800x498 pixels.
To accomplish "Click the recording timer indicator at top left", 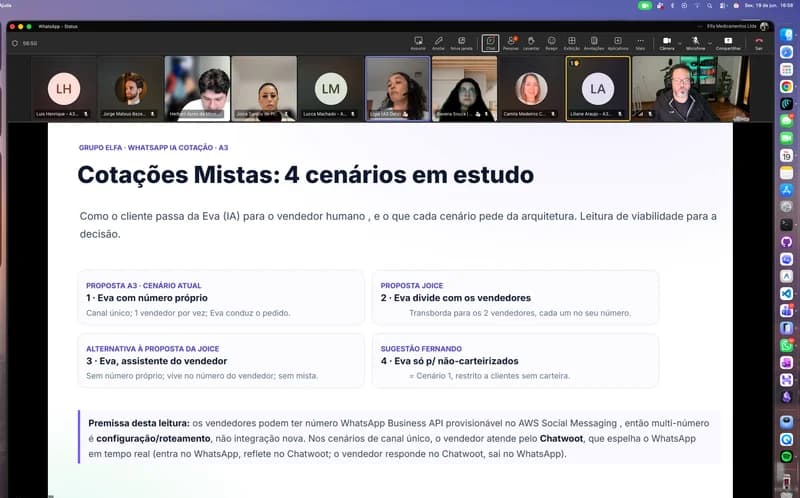I will pos(26,43).
